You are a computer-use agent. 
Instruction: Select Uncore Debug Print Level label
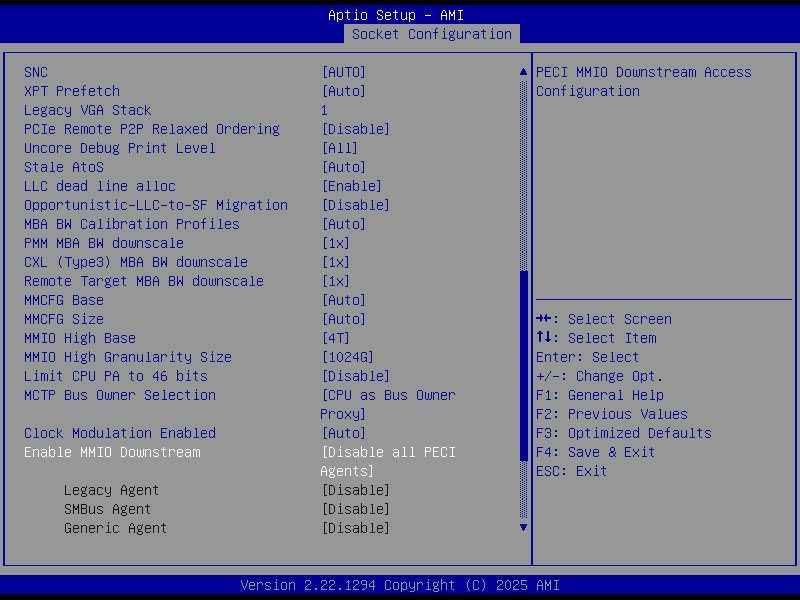[x=119, y=148]
